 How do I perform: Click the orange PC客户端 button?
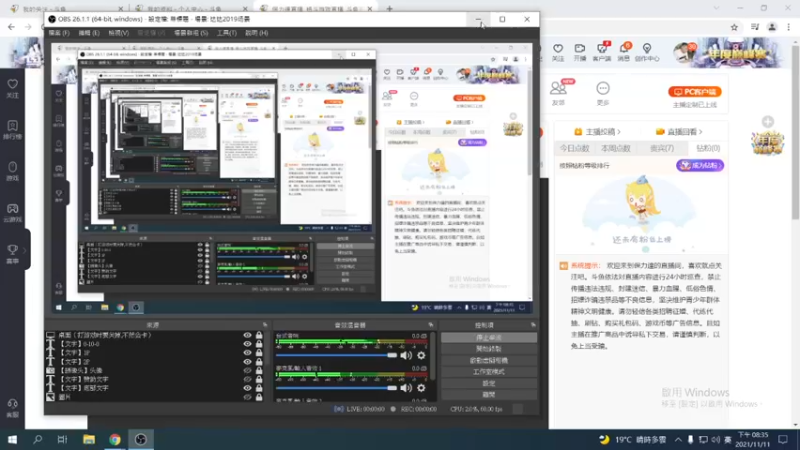pyautogui.click(x=695, y=92)
